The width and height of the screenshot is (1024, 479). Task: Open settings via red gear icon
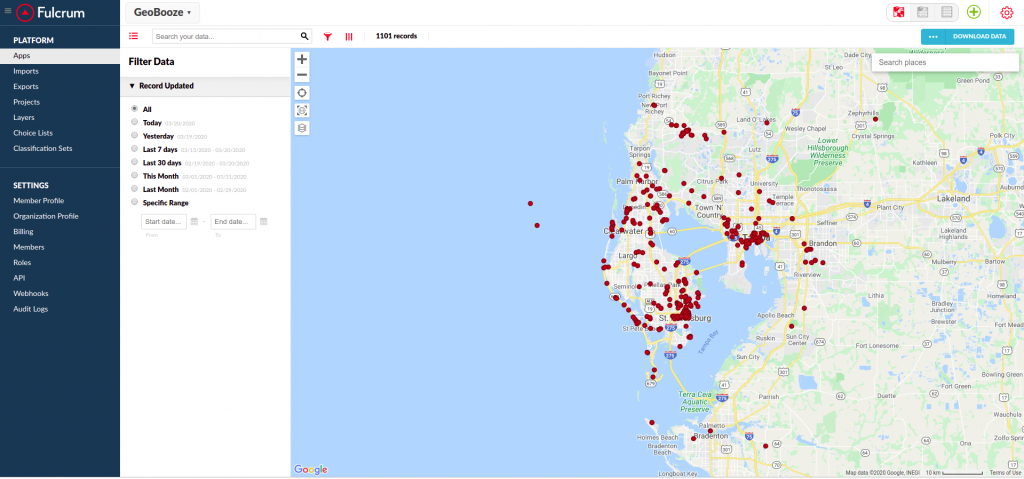(x=1006, y=12)
